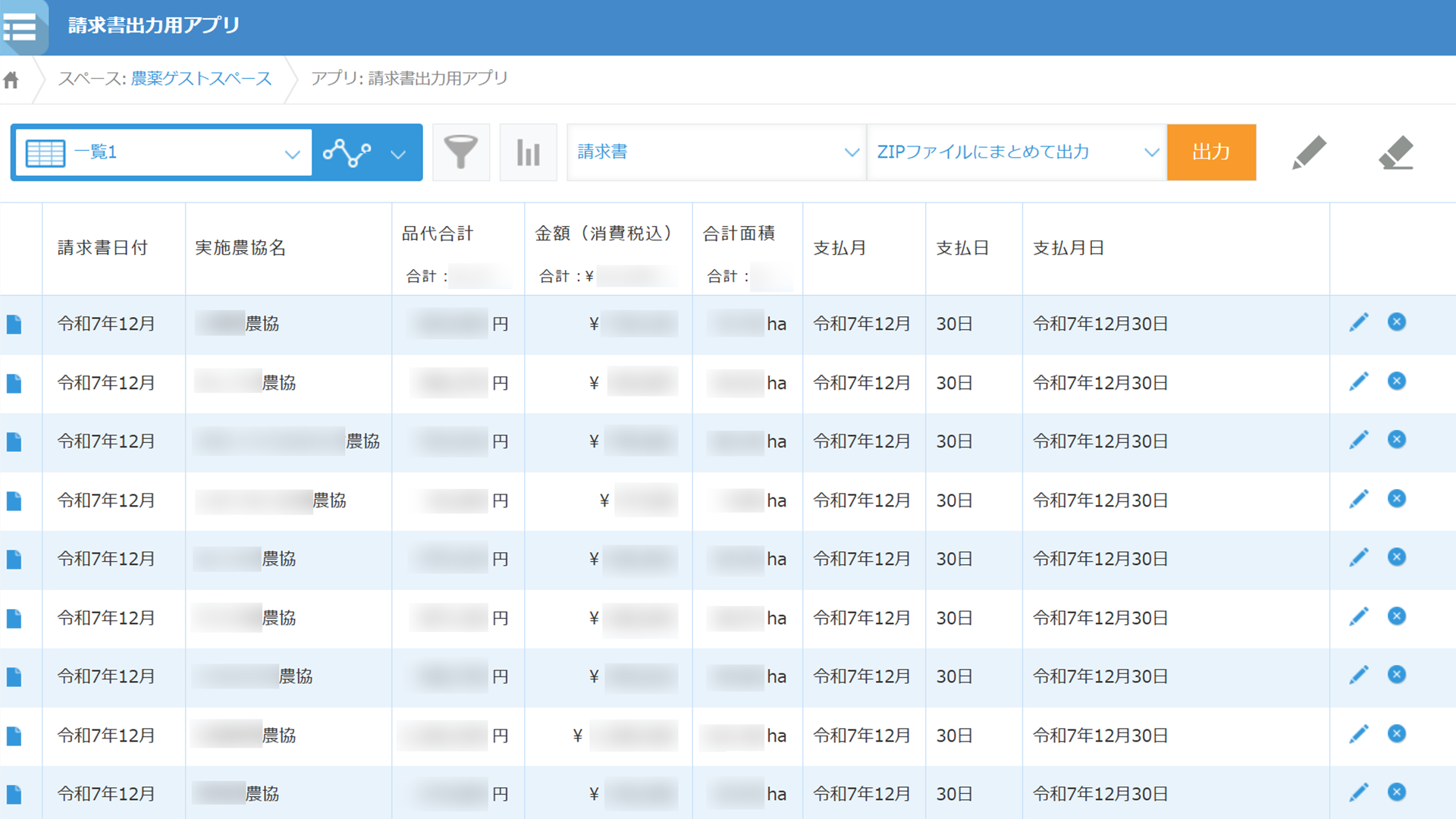Click the eraser icon at top right
Viewport: 1456px width, 819px height.
point(1398,152)
